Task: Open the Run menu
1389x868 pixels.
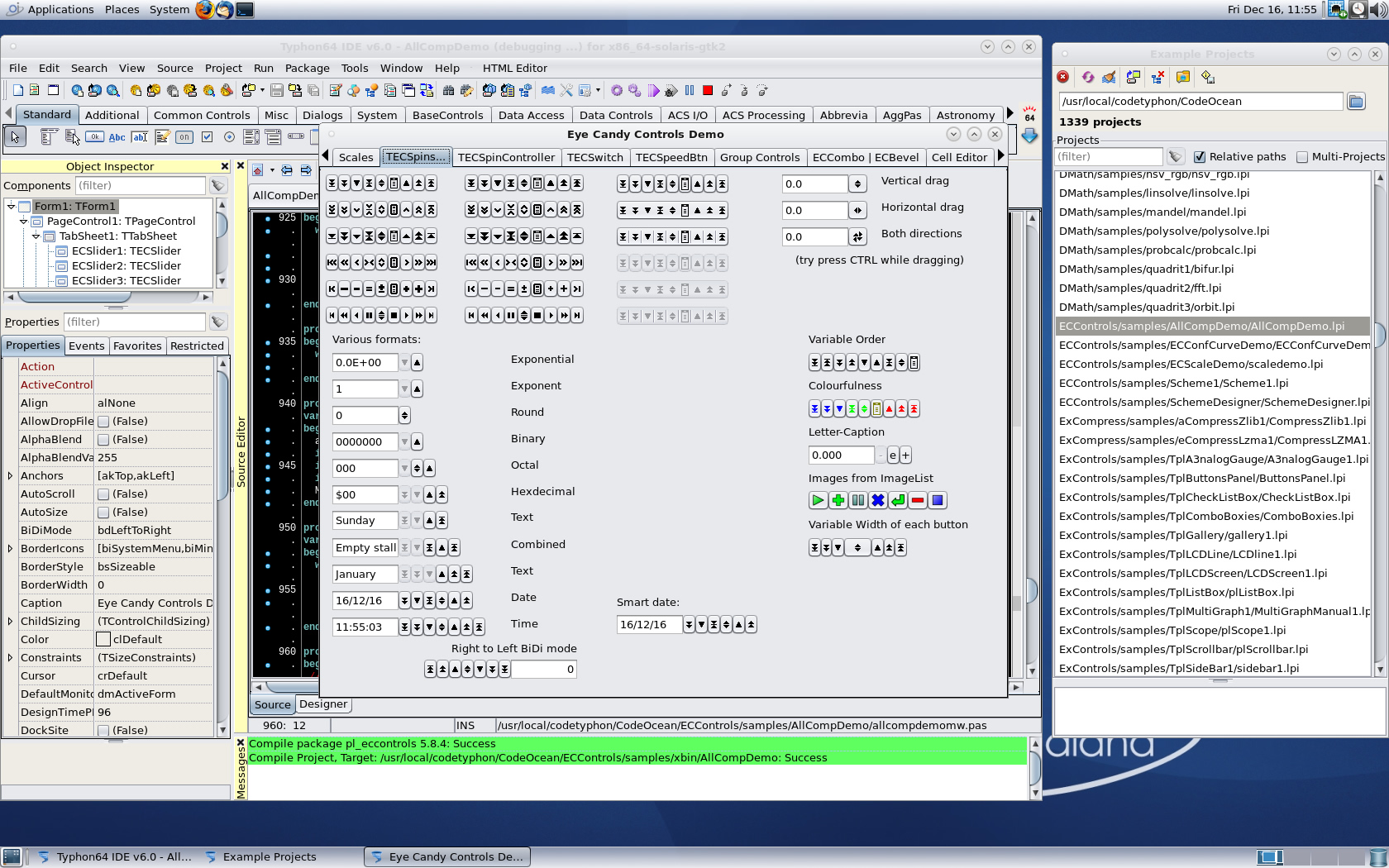Action: [263, 69]
